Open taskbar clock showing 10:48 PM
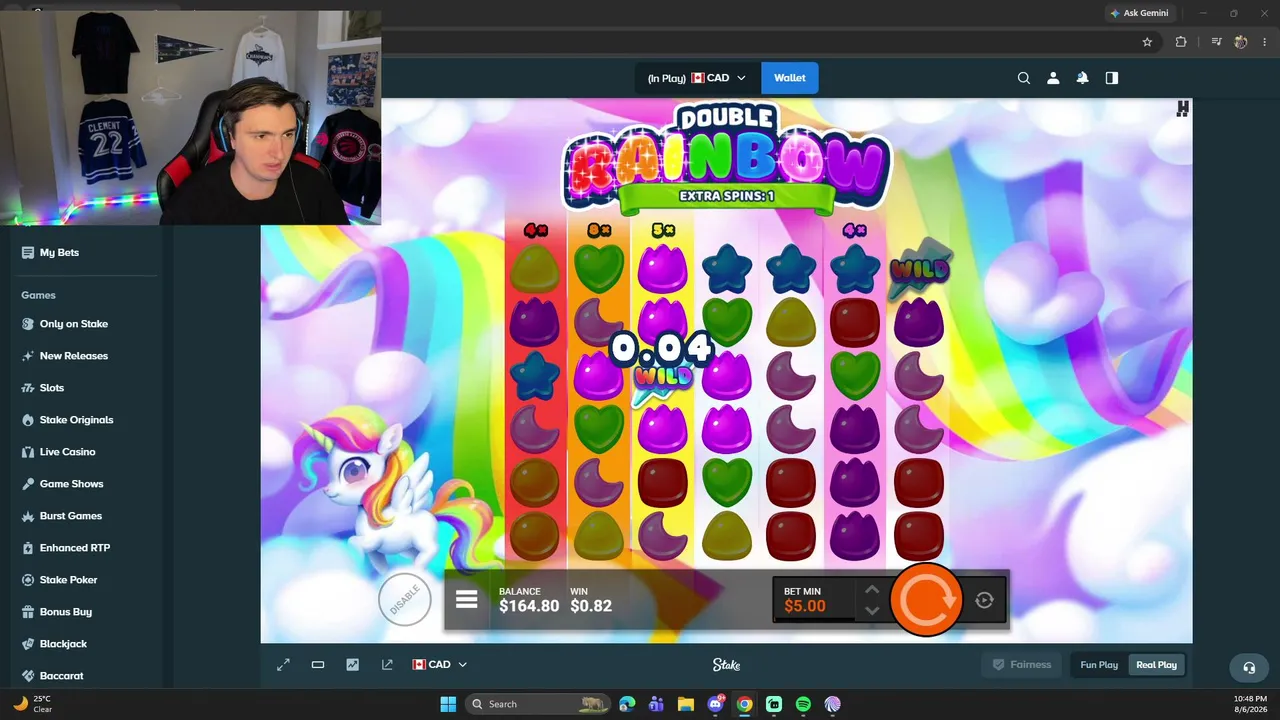 point(1251,704)
